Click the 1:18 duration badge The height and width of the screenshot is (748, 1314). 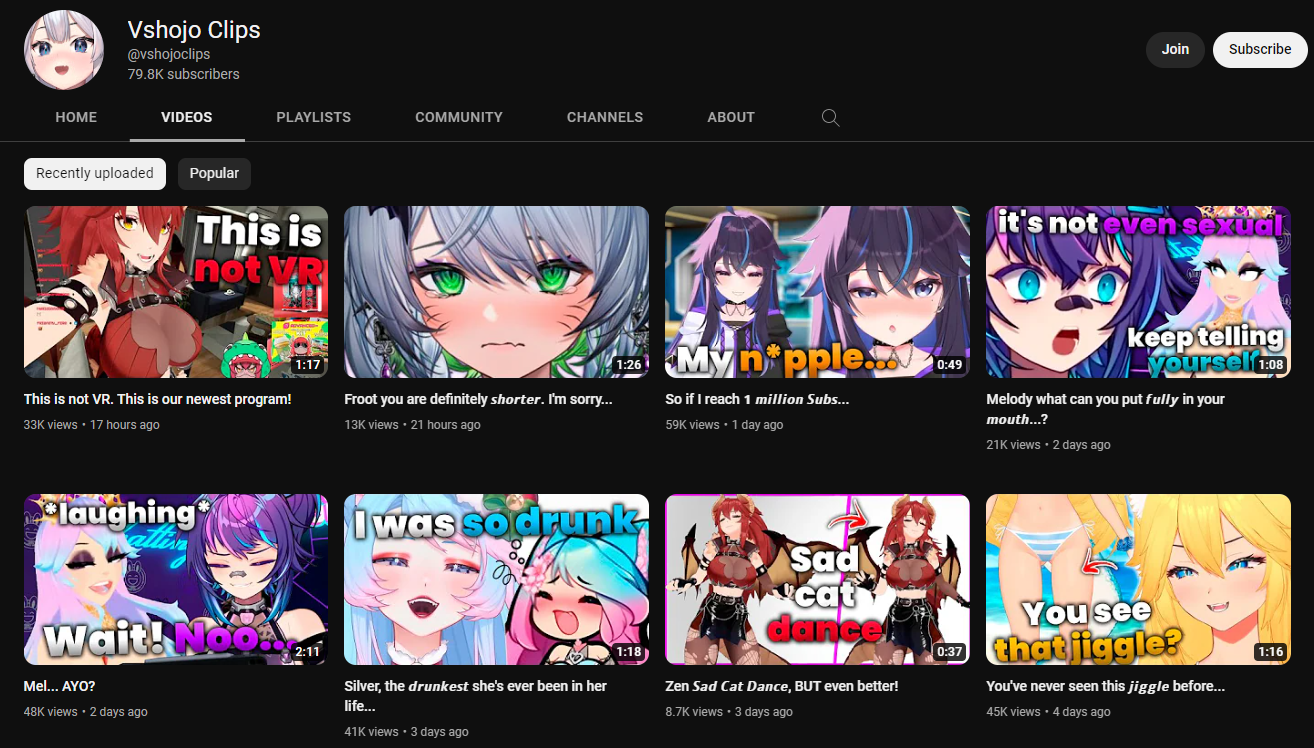click(628, 653)
